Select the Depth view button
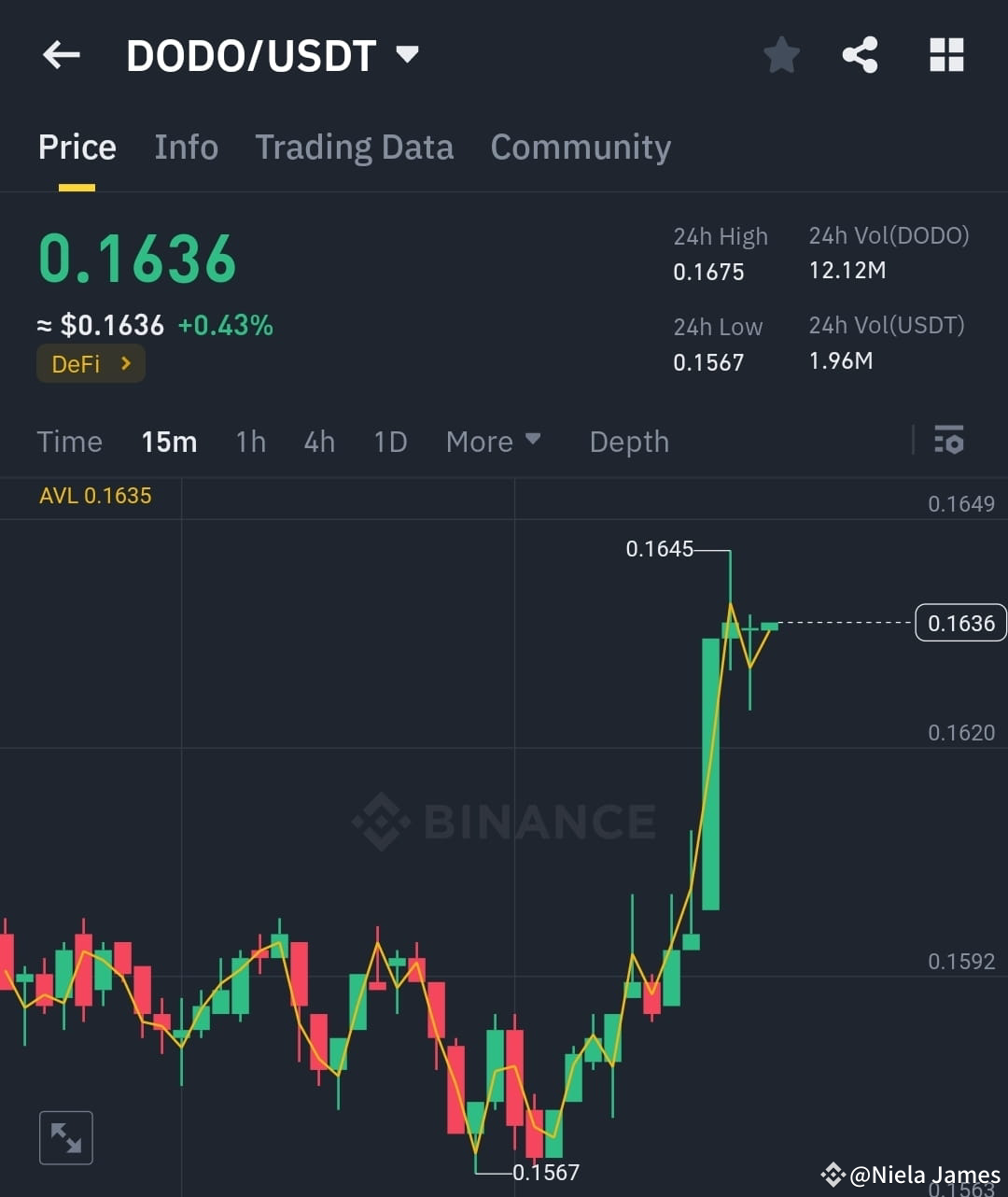 pos(628,442)
